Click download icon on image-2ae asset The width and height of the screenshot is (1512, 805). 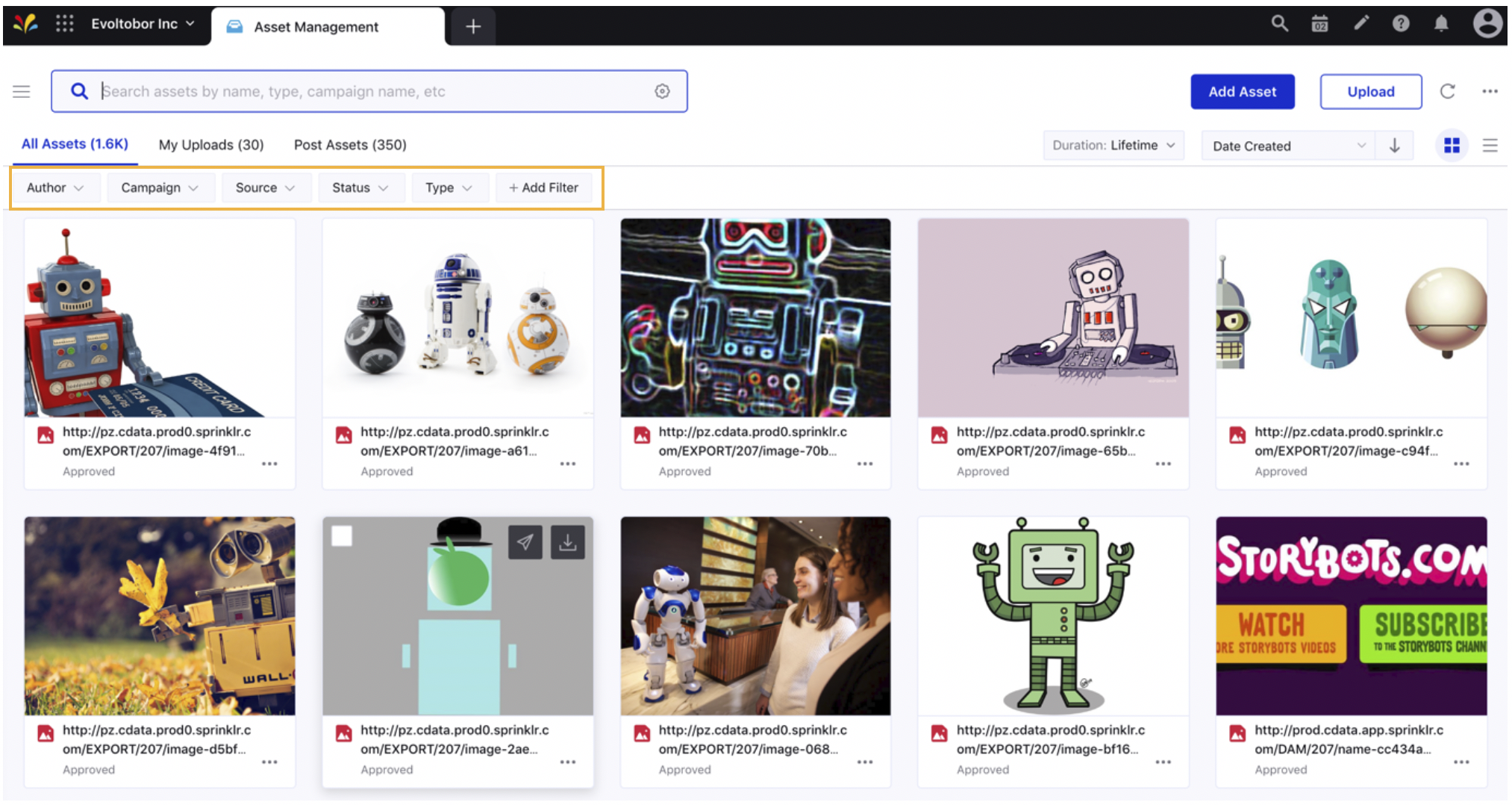pyautogui.click(x=568, y=542)
